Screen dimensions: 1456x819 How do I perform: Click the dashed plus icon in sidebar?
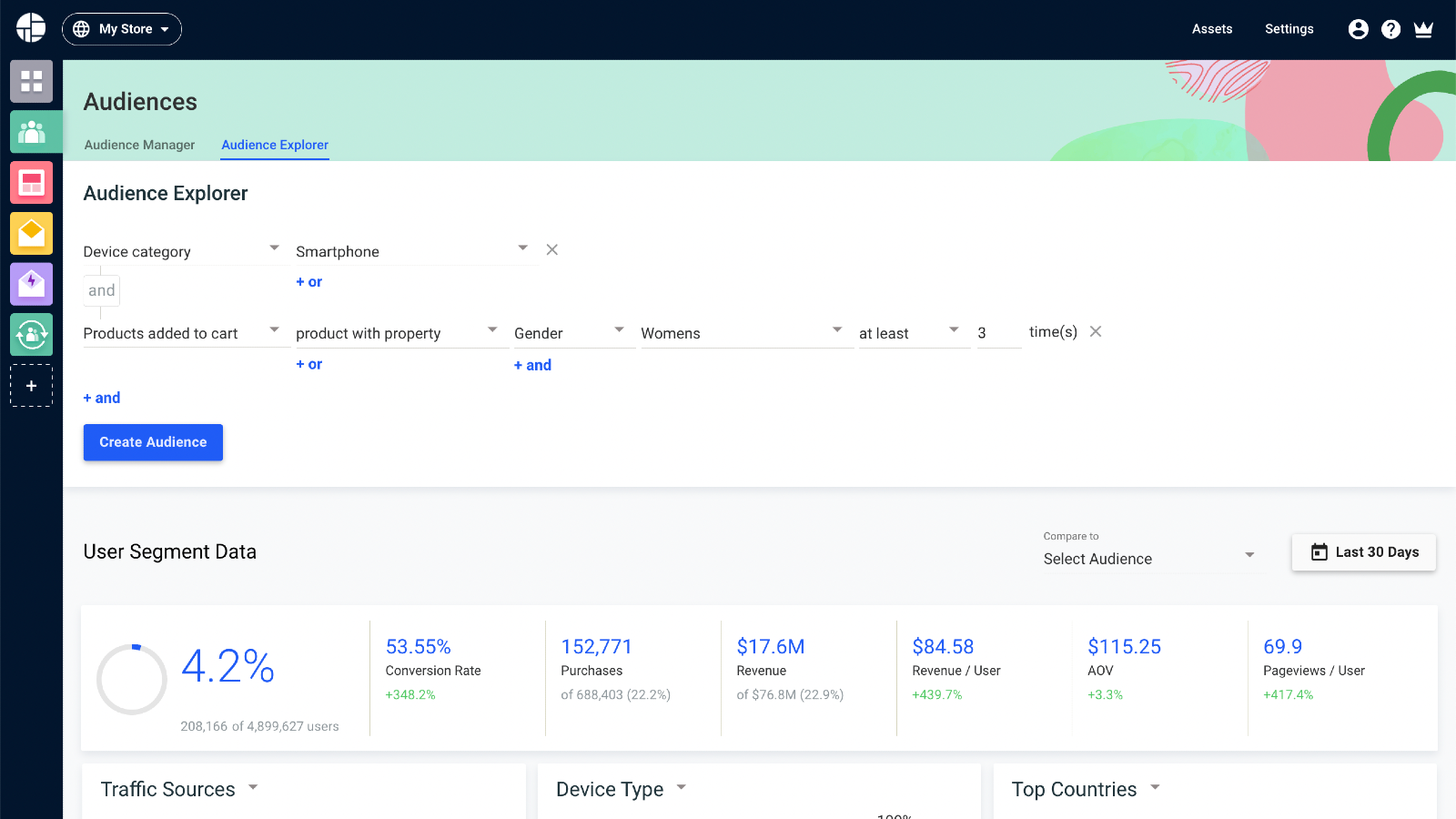[x=31, y=385]
